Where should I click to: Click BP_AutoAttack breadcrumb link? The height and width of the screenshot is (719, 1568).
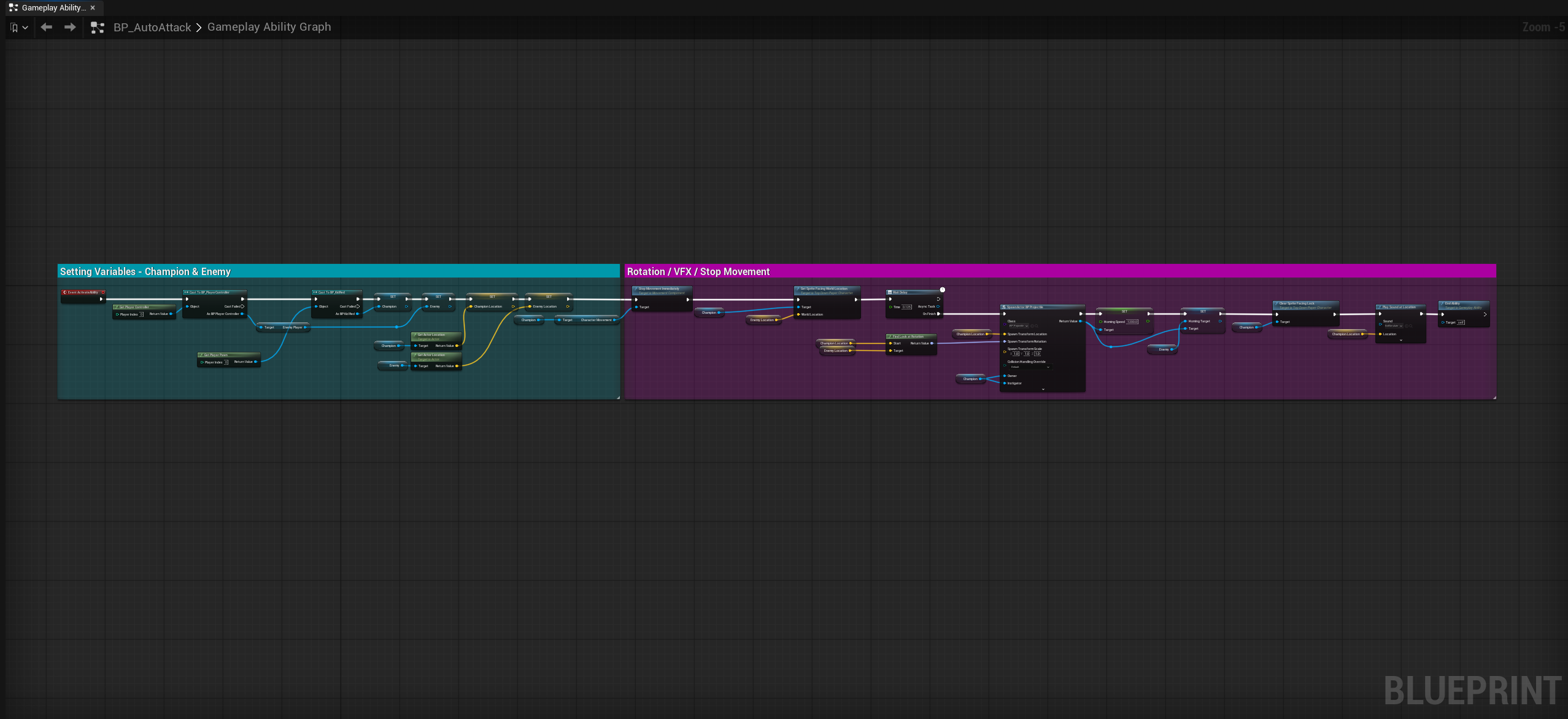point(152,27)
